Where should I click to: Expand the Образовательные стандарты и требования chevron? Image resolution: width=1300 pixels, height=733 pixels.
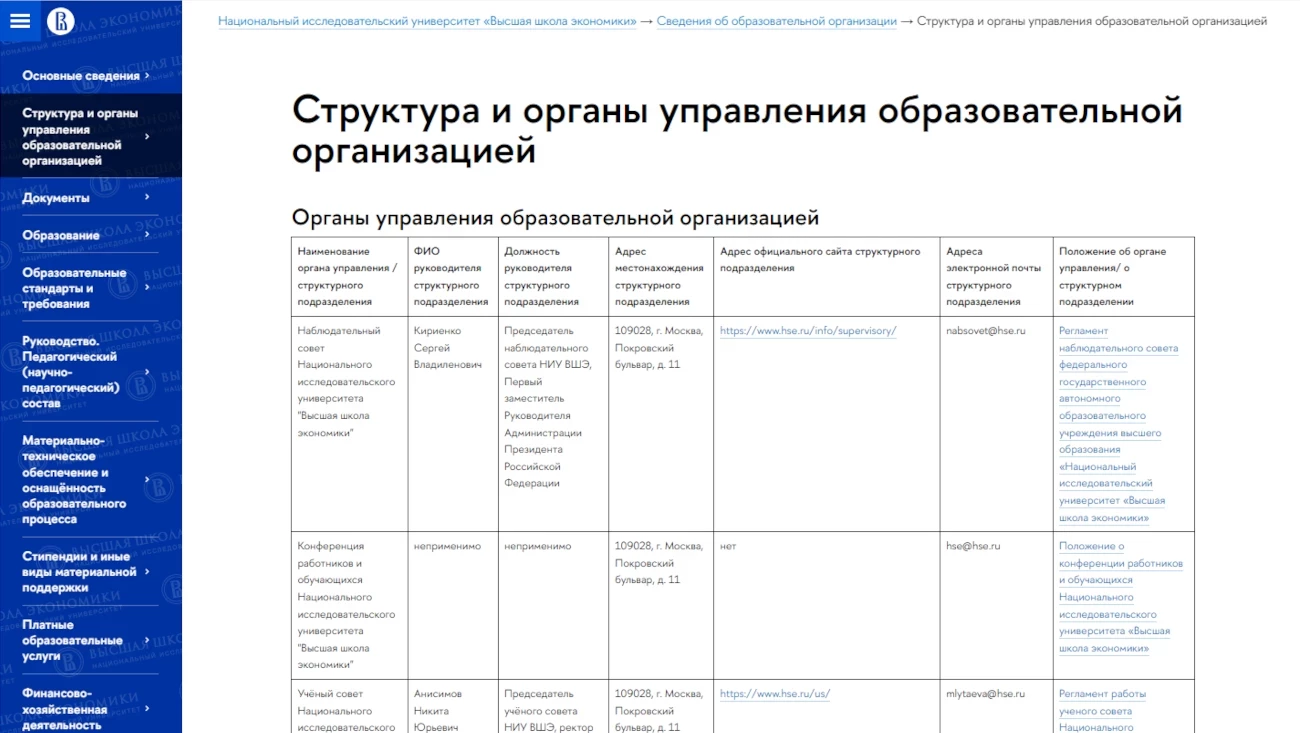[147, 288]
